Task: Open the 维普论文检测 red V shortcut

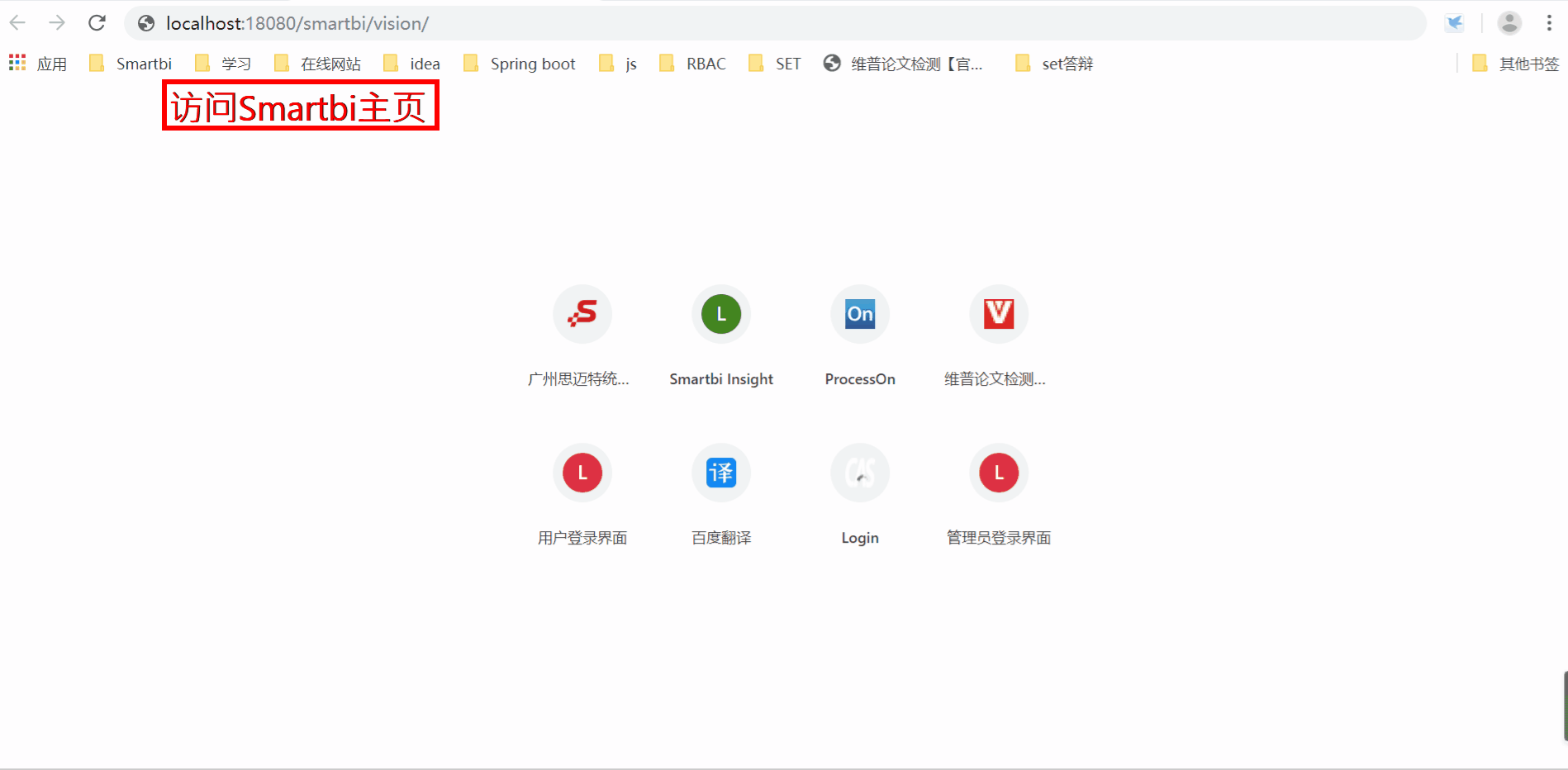Action: (999, 314)
